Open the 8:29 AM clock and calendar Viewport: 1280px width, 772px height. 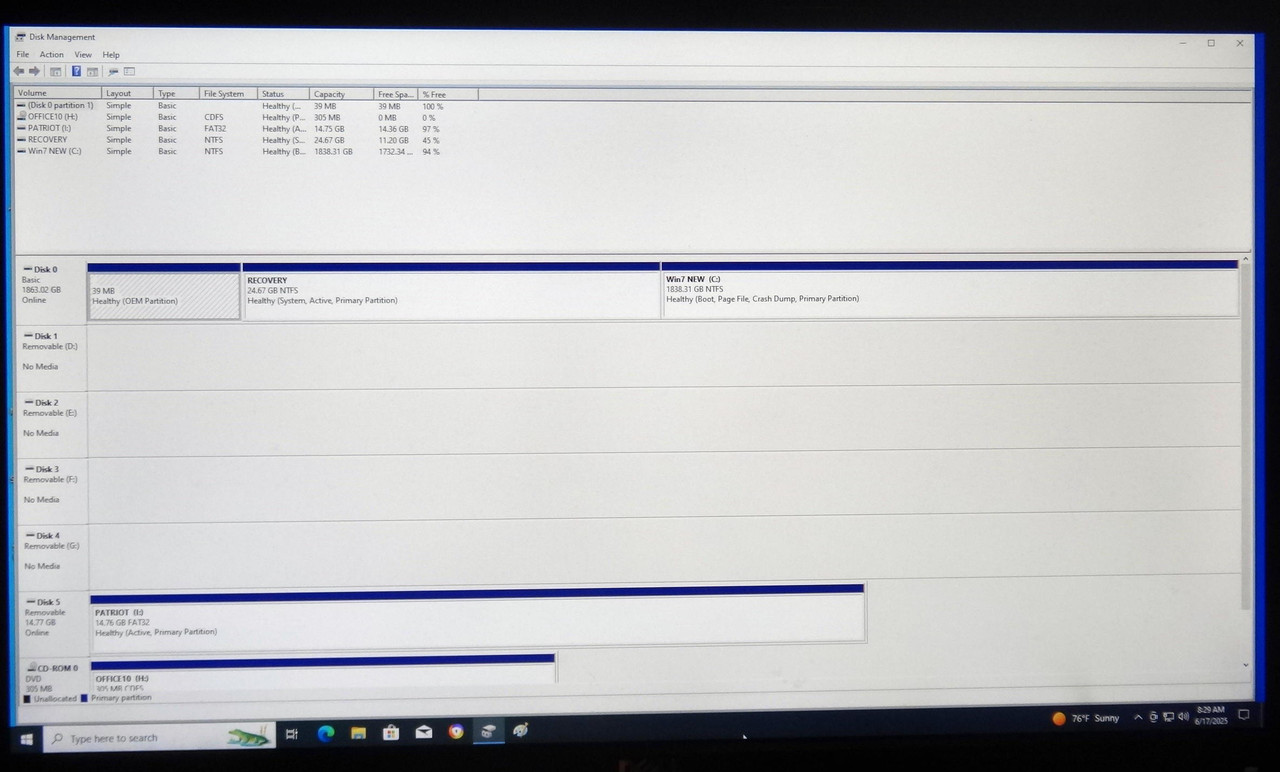pyautogui.click(x=1211, y=714)
